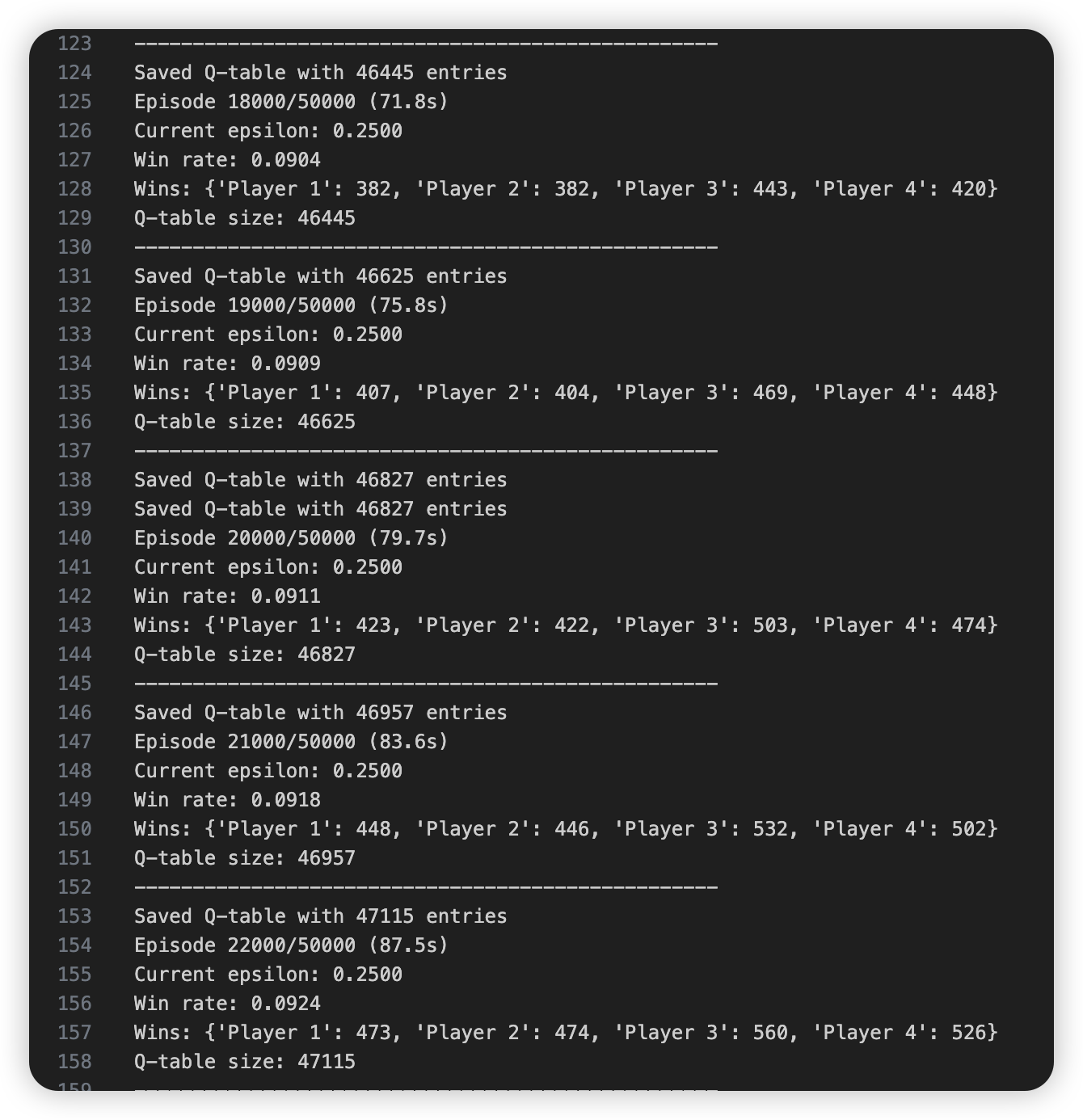This screenshot has width=1083, height=1120.
Task: Click the 'Episode 20000/50000 (79.7s)' line
Action: coord(291,538)
